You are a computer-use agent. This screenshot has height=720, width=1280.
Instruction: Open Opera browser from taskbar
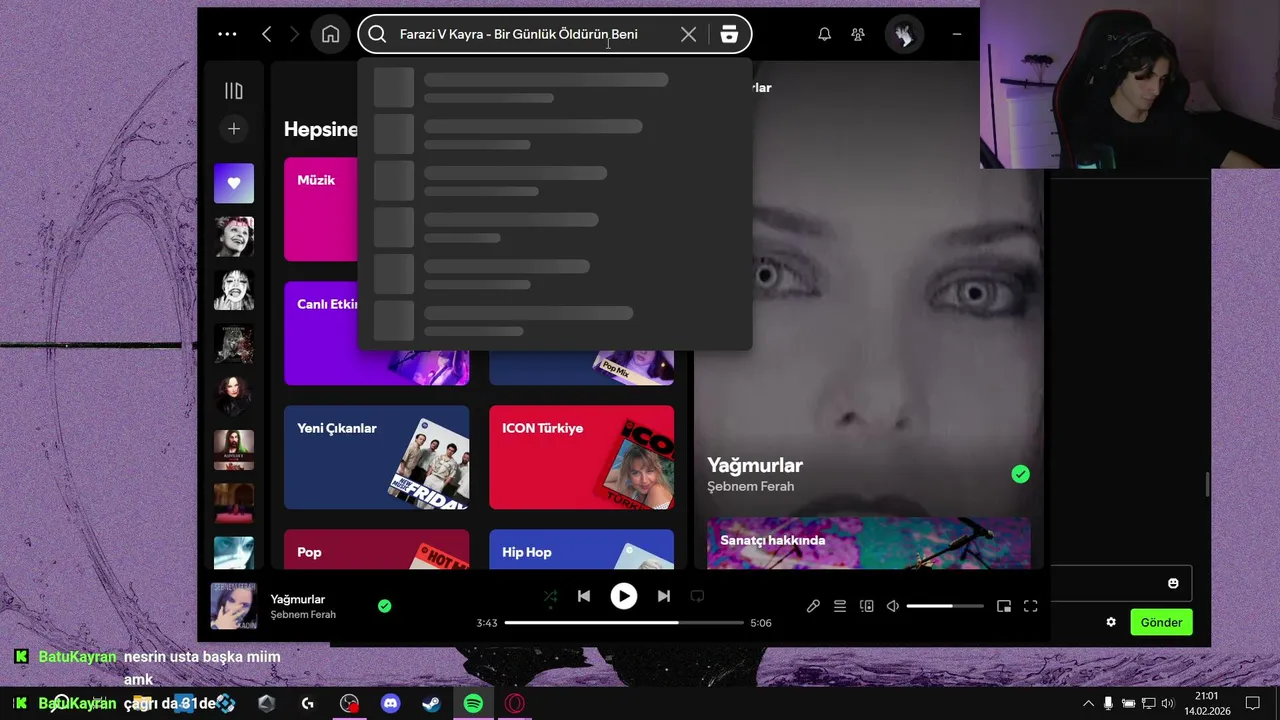(x=514, y=704)
